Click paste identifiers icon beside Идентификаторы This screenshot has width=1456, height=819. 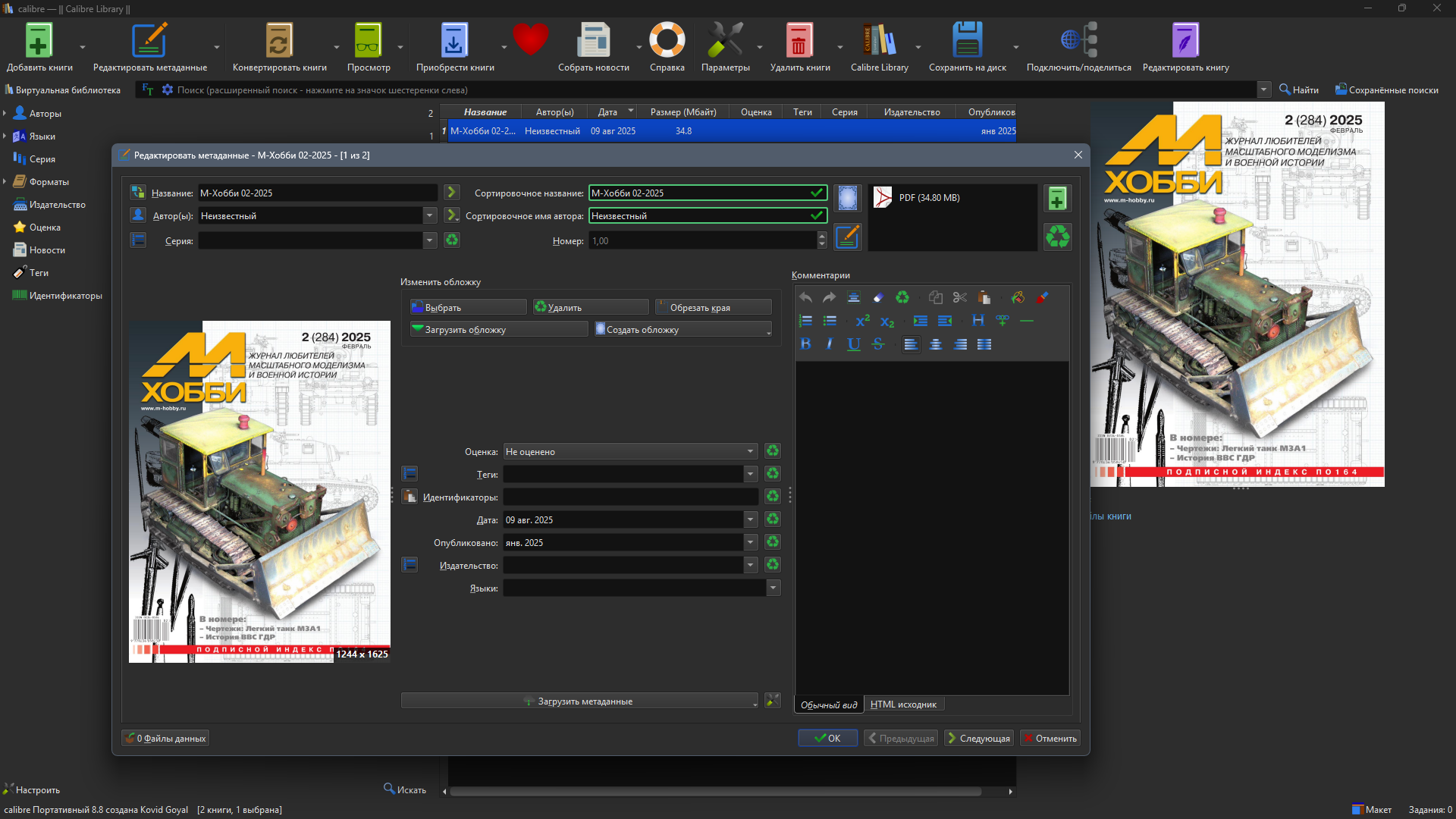409,497
